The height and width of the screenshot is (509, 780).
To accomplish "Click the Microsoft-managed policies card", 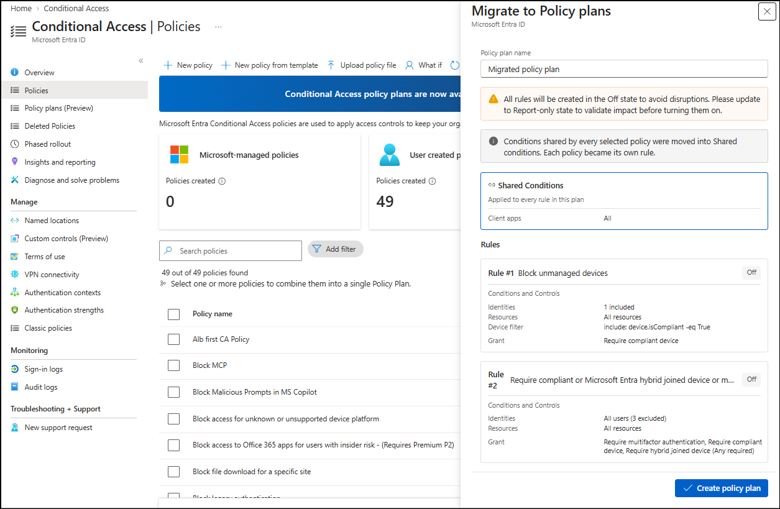I will (260, 182).
